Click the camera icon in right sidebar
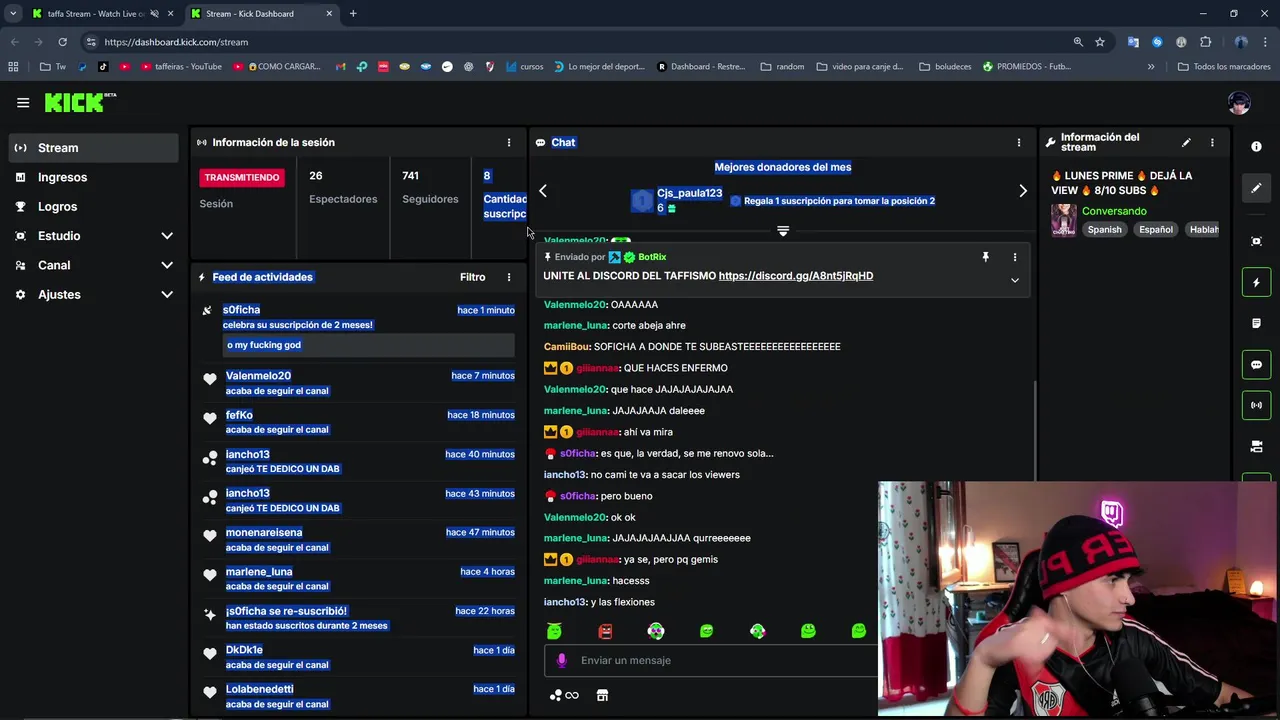 1256,446
